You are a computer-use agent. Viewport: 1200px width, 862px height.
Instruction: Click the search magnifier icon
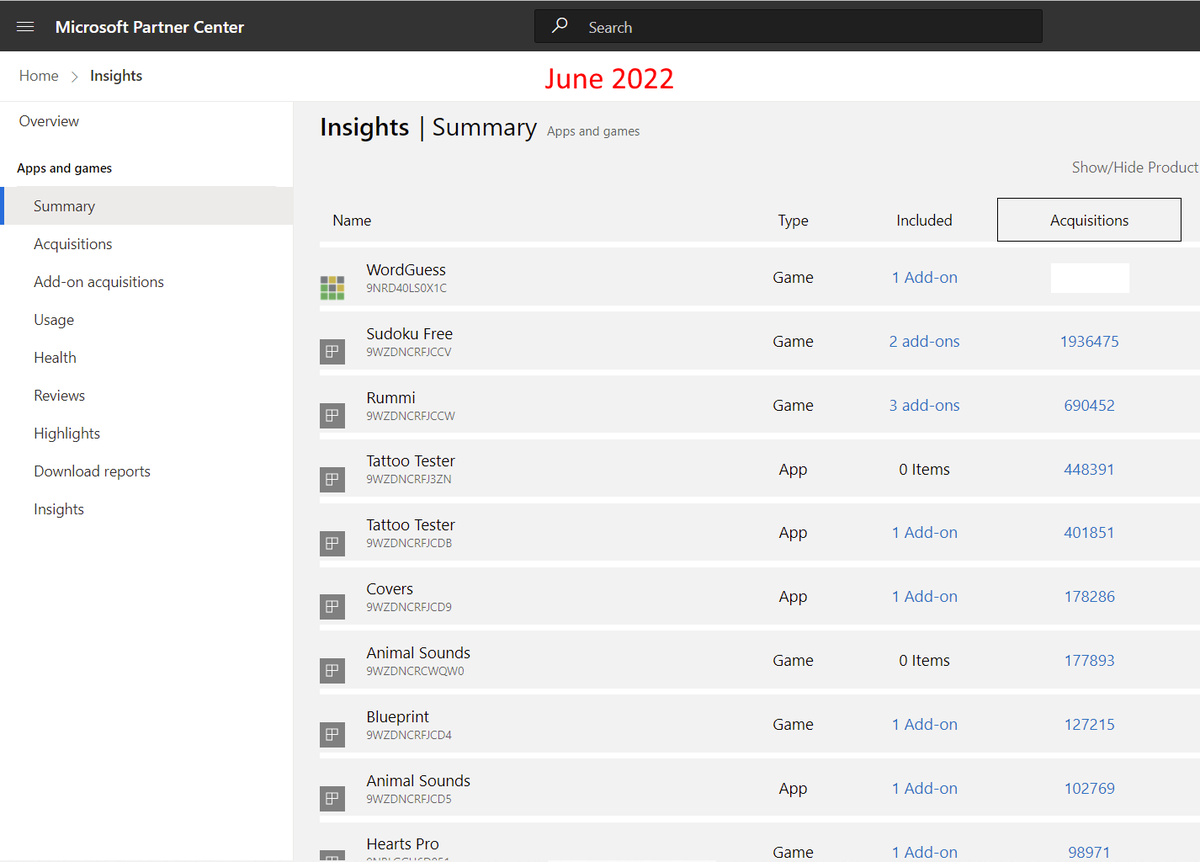[561, 26]
